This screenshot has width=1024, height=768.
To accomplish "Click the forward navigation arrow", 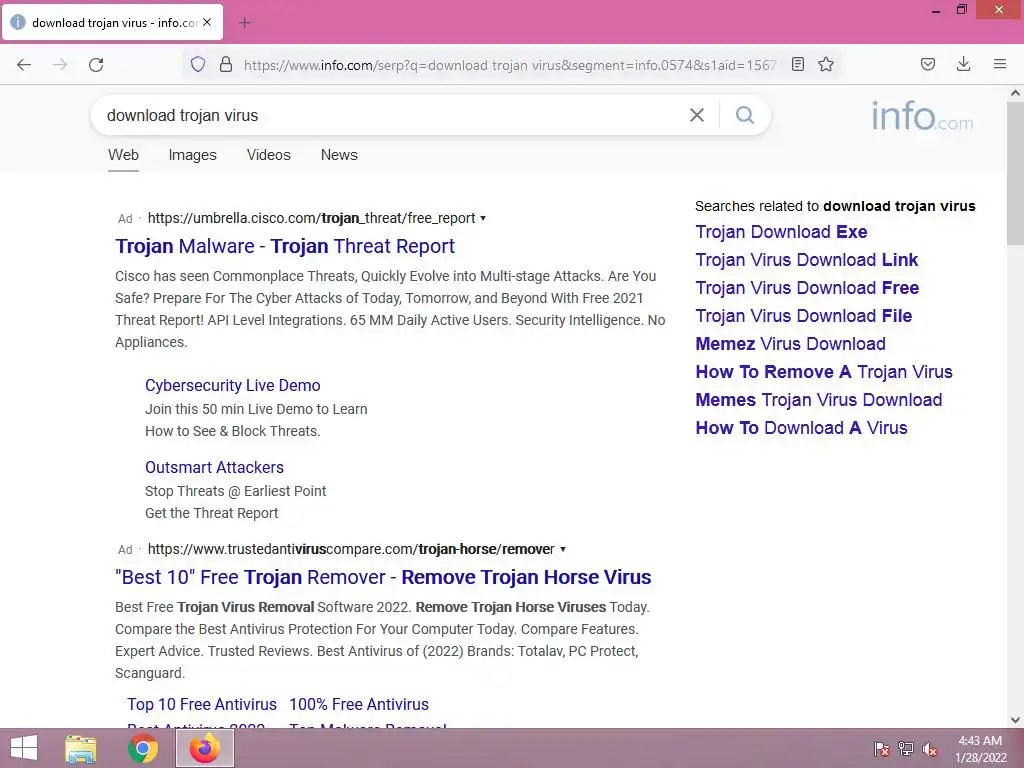I will tap(60, 65).
